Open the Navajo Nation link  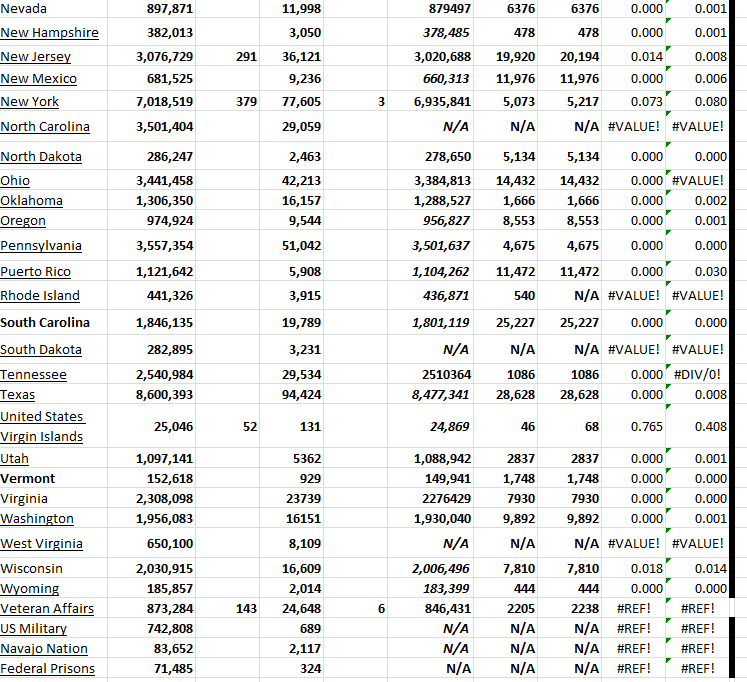click(44, 648)
